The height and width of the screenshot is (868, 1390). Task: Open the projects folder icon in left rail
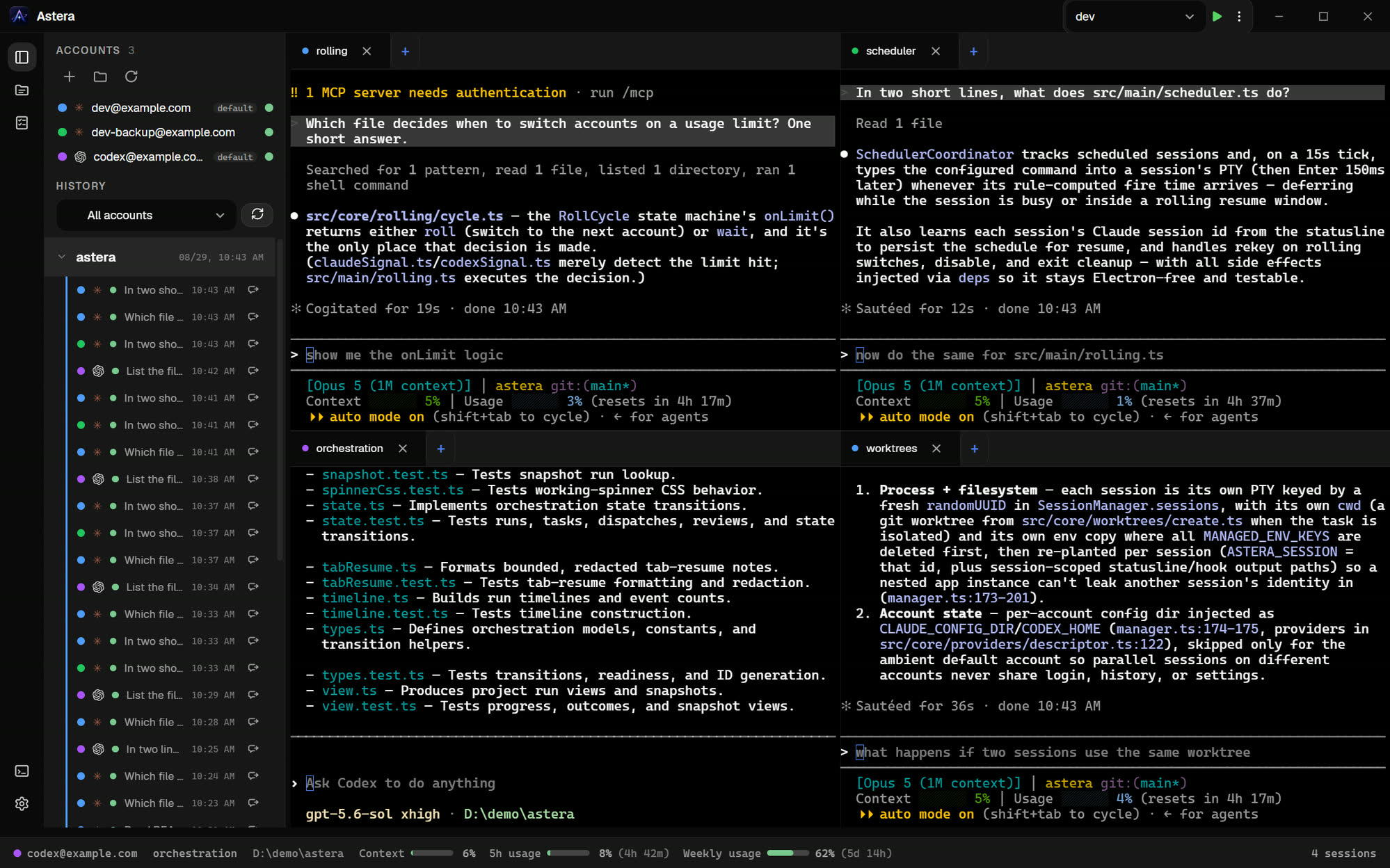(x=22, y=90)
